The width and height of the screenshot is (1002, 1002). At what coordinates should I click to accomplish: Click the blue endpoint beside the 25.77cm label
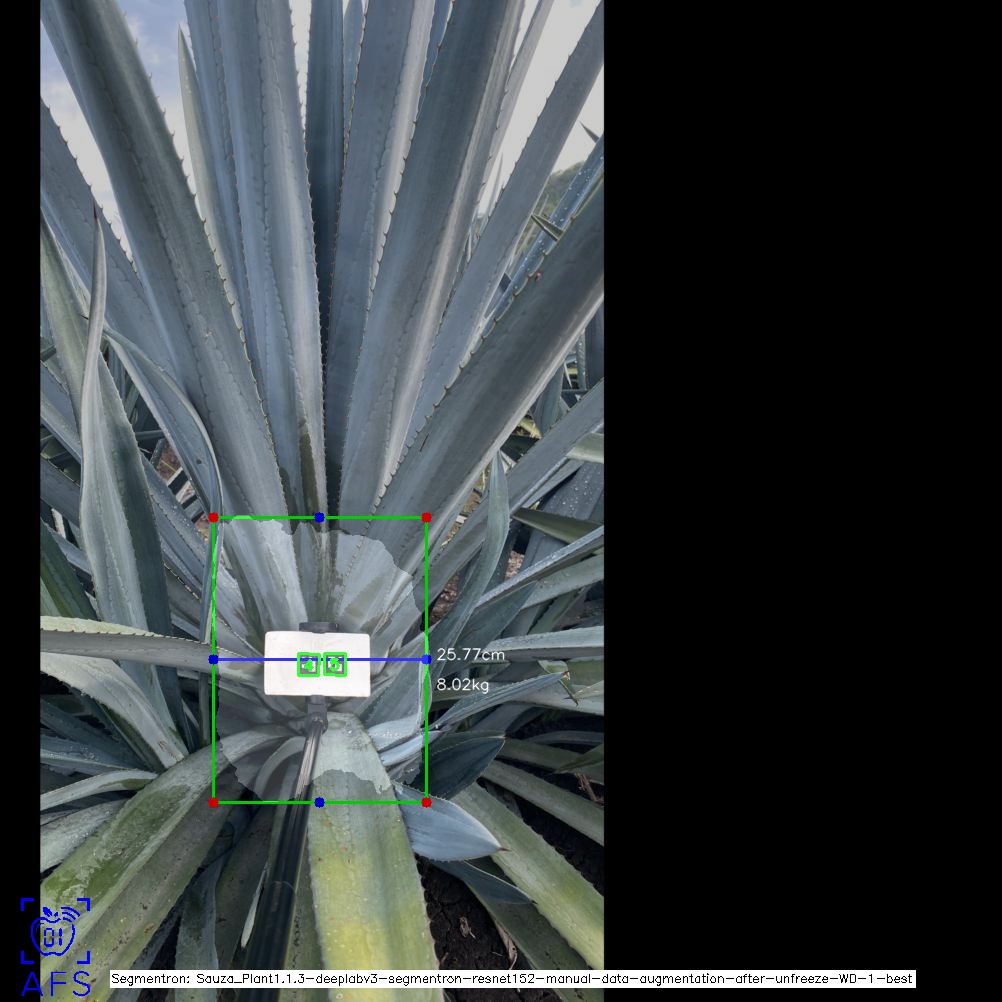tap(427, 659)
